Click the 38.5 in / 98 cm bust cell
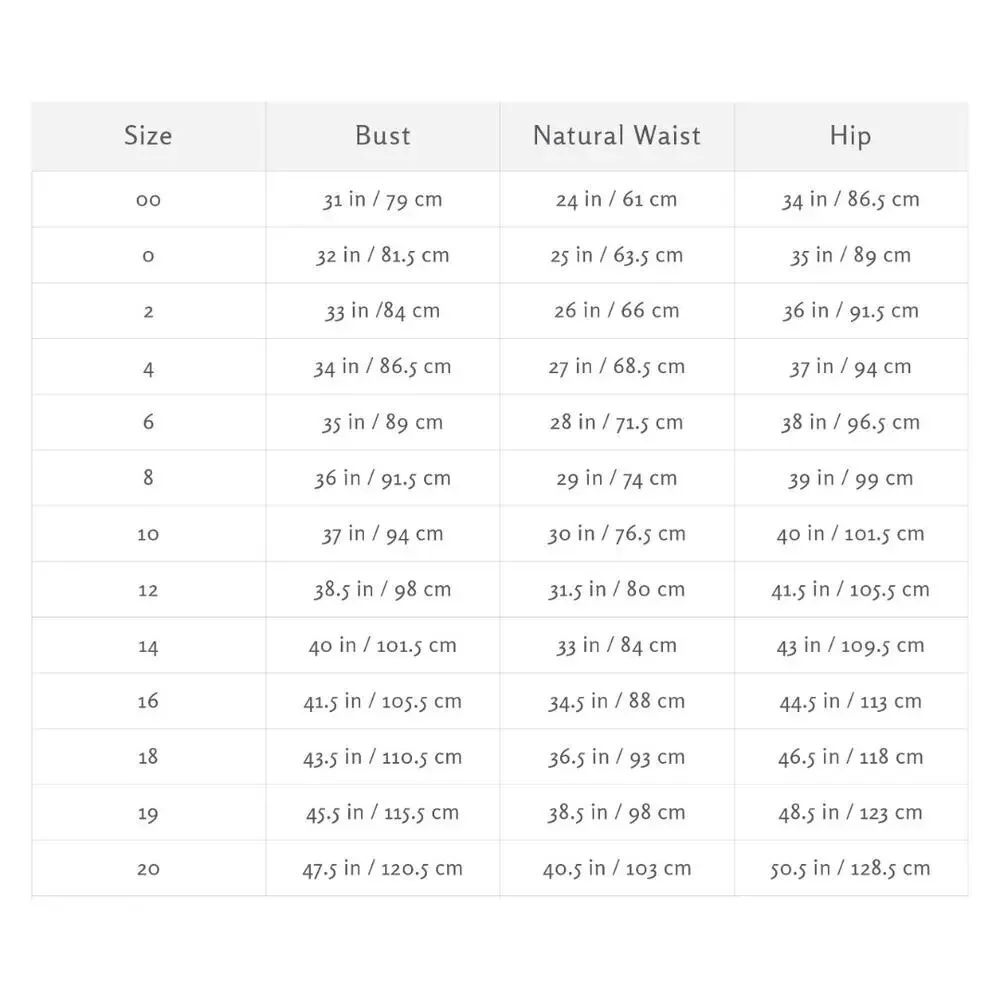This screenshot has width=1000, height=1000. (383, 590)
